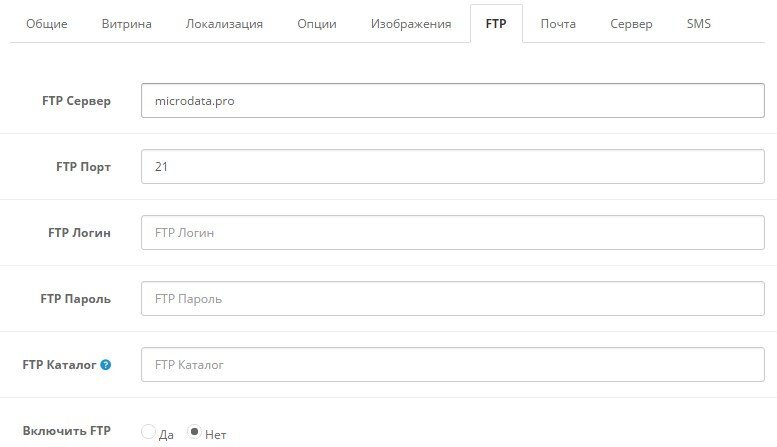Select the active FTP tab
Screen dimensions: 777x447
(x=496, y=24)
